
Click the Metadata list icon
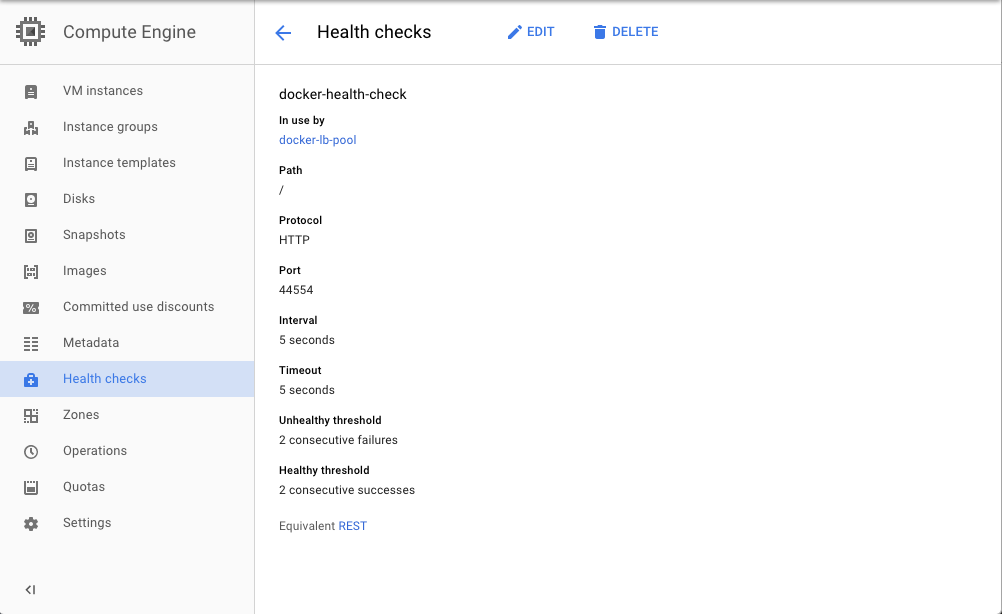(31, 344)
